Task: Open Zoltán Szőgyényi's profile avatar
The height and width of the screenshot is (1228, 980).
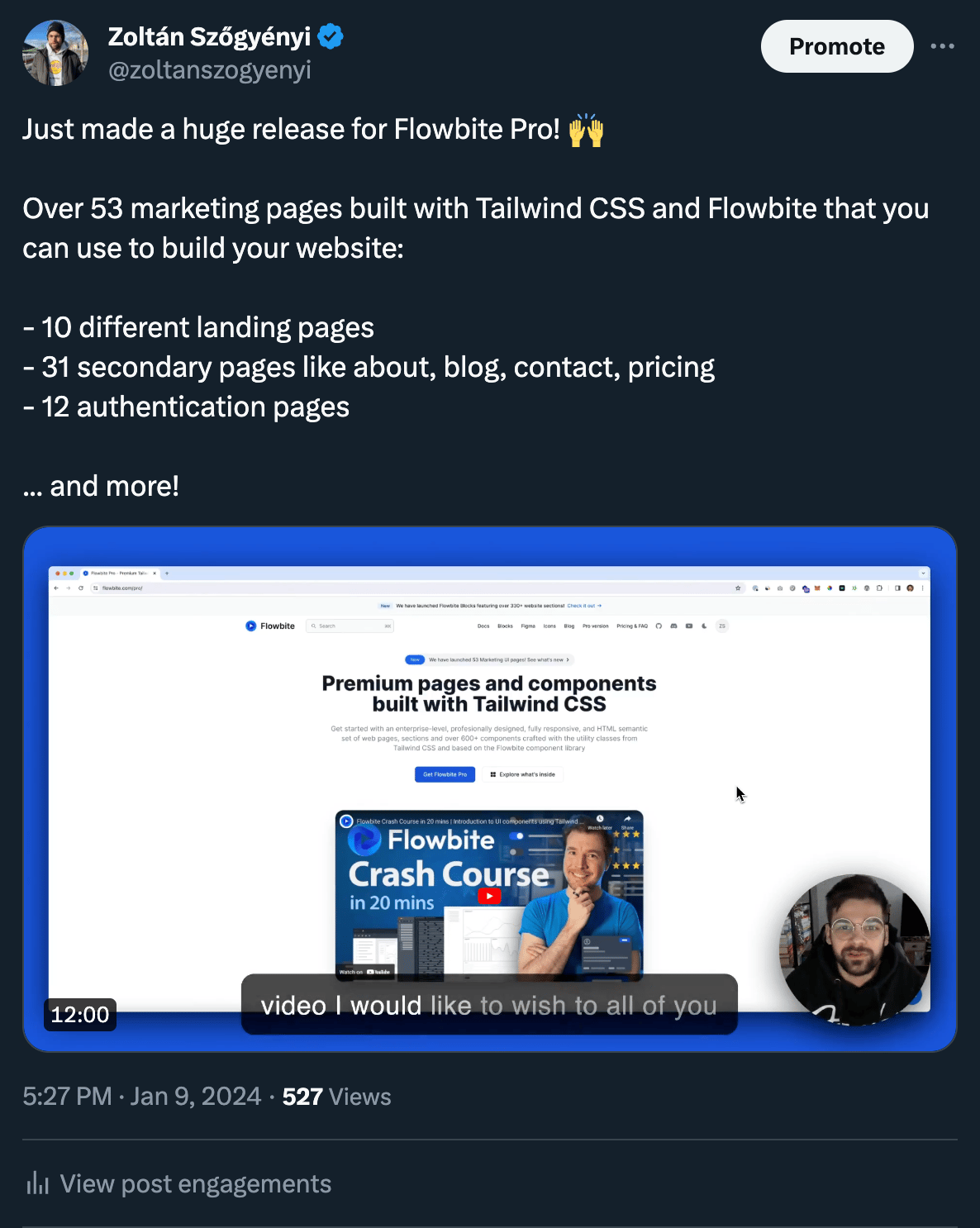Action: pos(55,53)
